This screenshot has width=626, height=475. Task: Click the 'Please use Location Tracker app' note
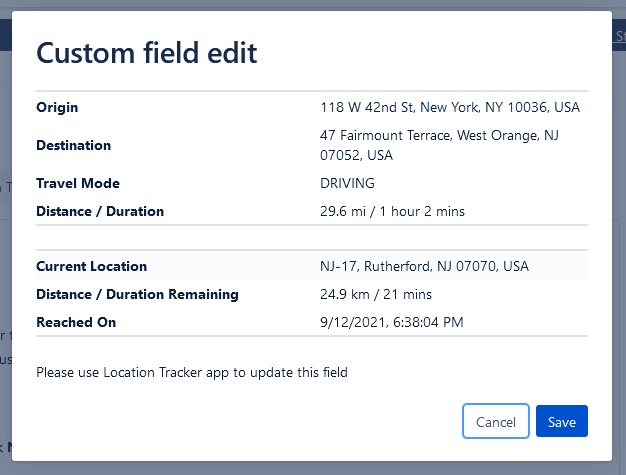192,372
